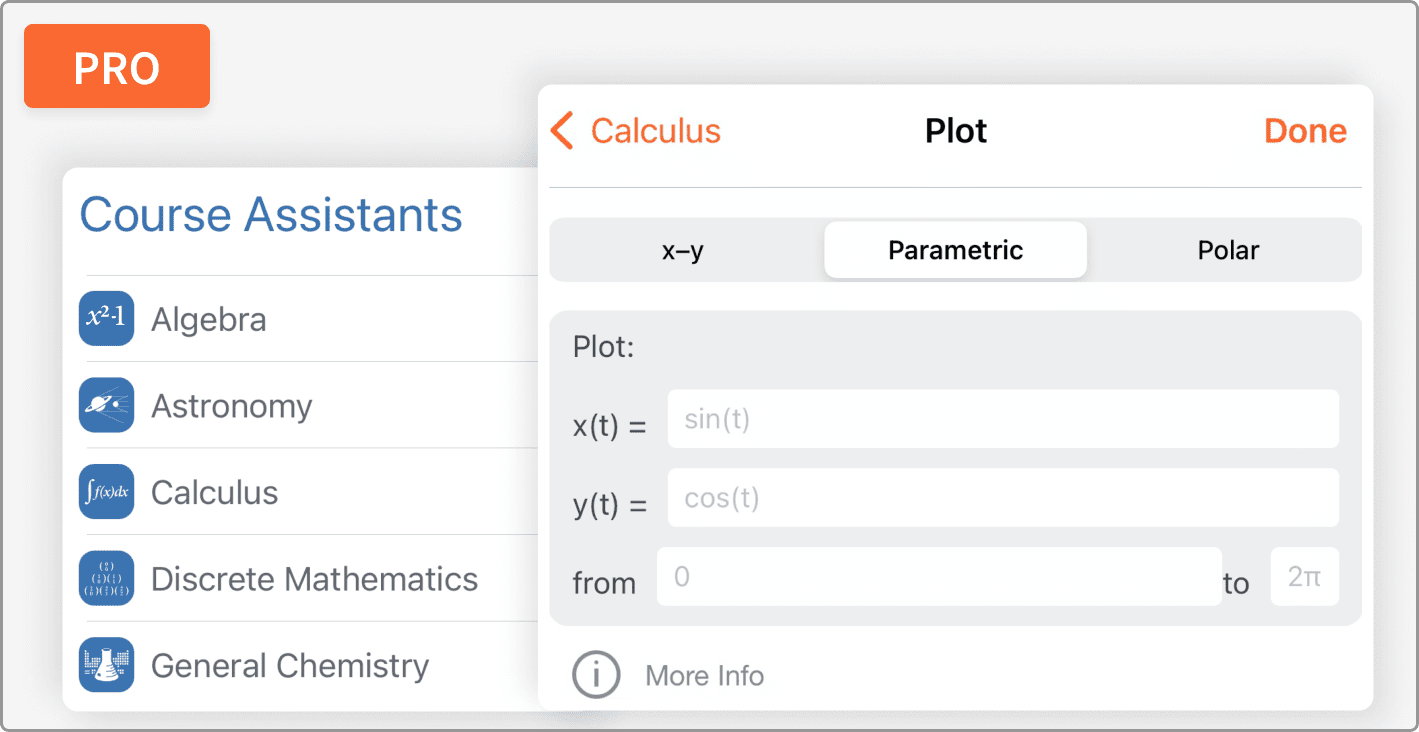Open the Discrete Mathematics course assistant
The image size is (1419, 732).
tap(314, 579)
